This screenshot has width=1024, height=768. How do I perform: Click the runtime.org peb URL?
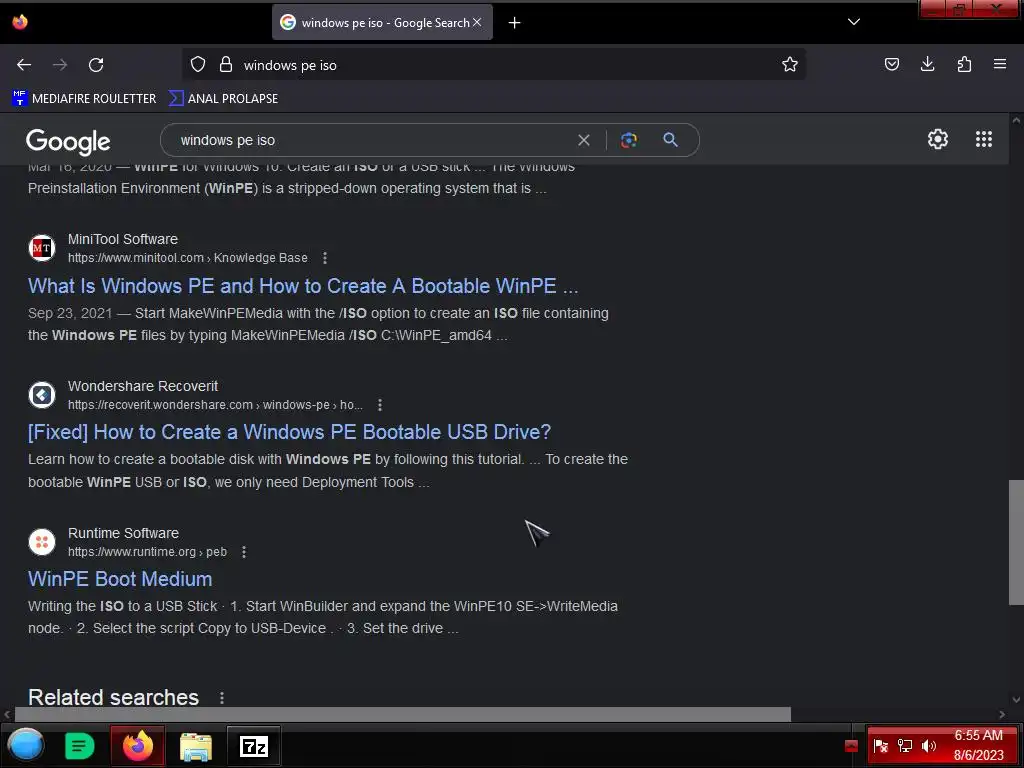click(x=148, y=552)
